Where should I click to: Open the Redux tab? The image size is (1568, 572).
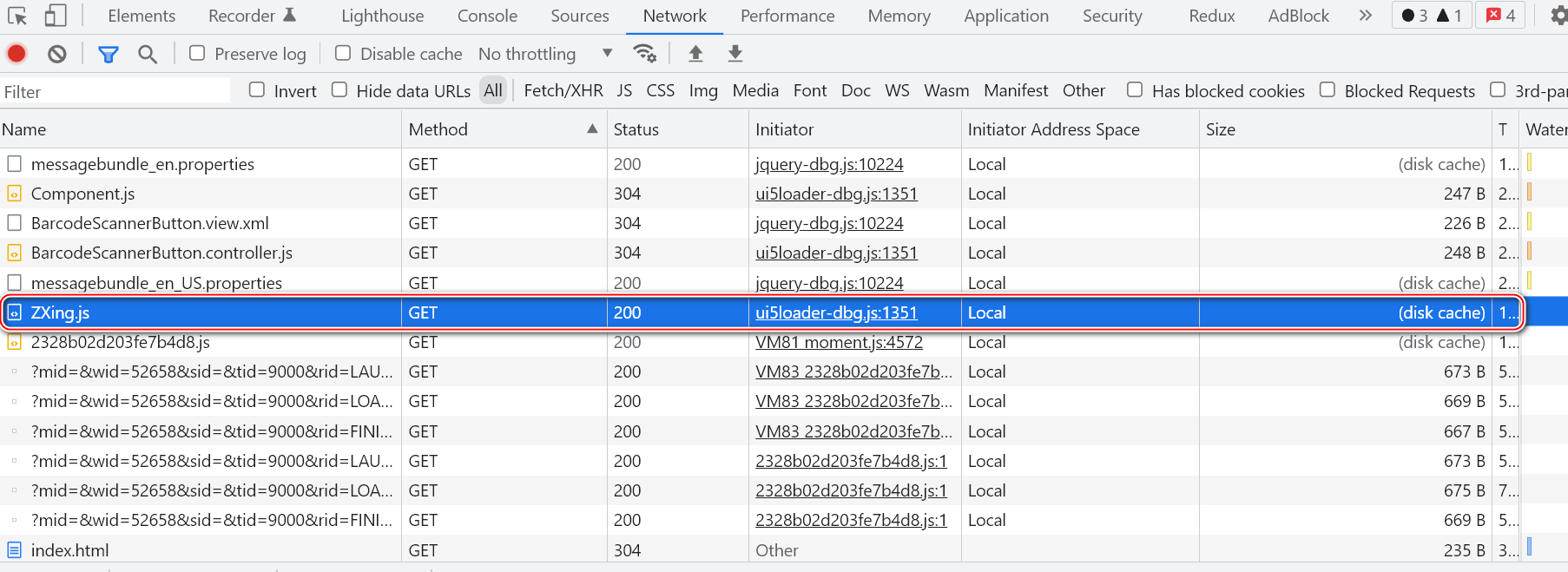tap(1212, 16)
